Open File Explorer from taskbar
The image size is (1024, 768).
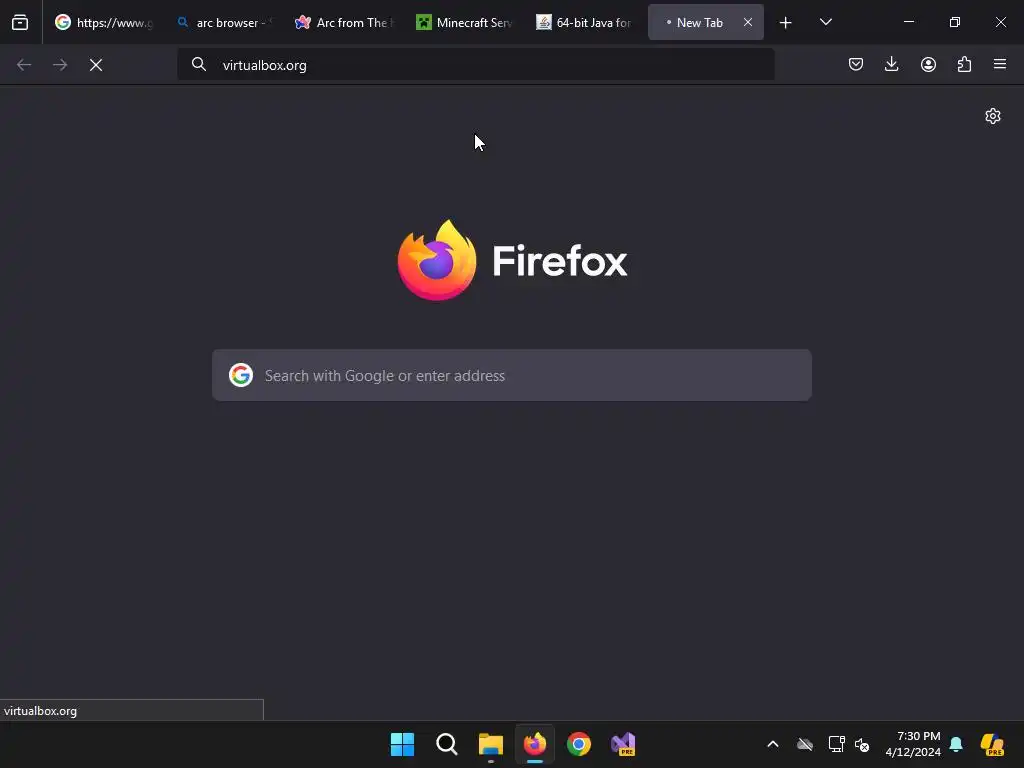[490, 744]
